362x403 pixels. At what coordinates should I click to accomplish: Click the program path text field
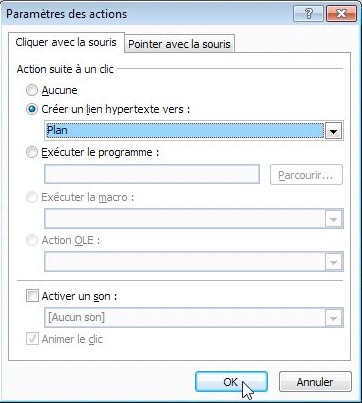point(152,174)
